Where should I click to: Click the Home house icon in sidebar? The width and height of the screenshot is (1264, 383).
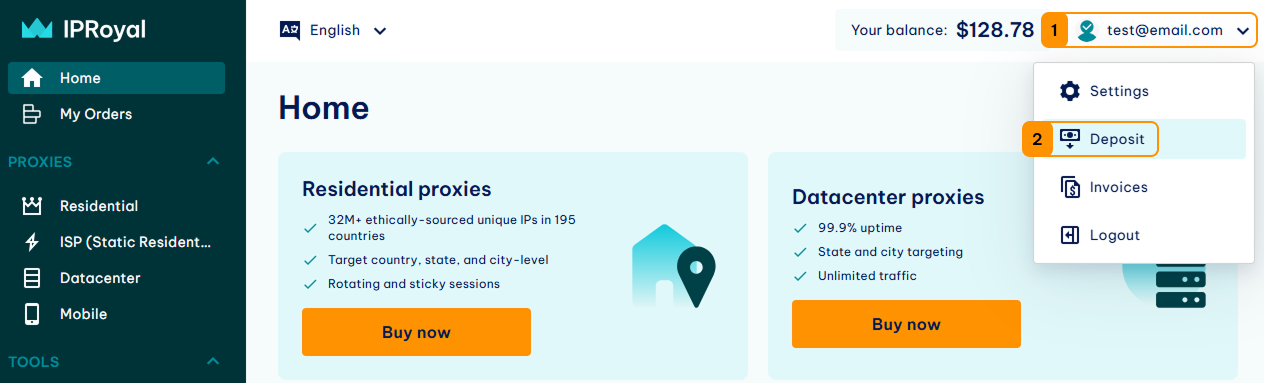coord(32,78)
